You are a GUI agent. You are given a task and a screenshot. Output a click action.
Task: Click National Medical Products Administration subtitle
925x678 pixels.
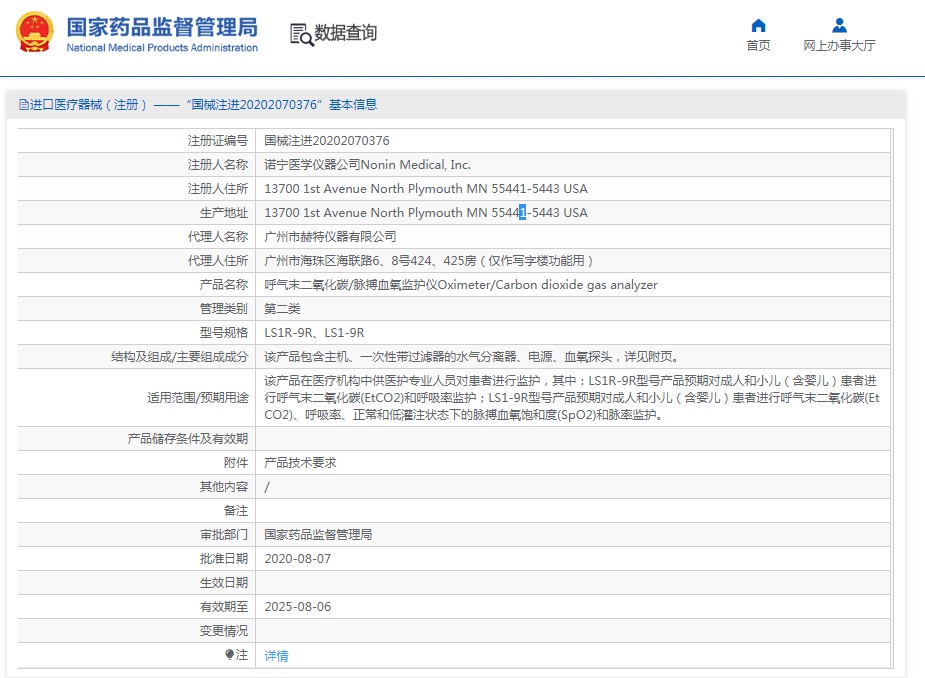coord(162,48)
